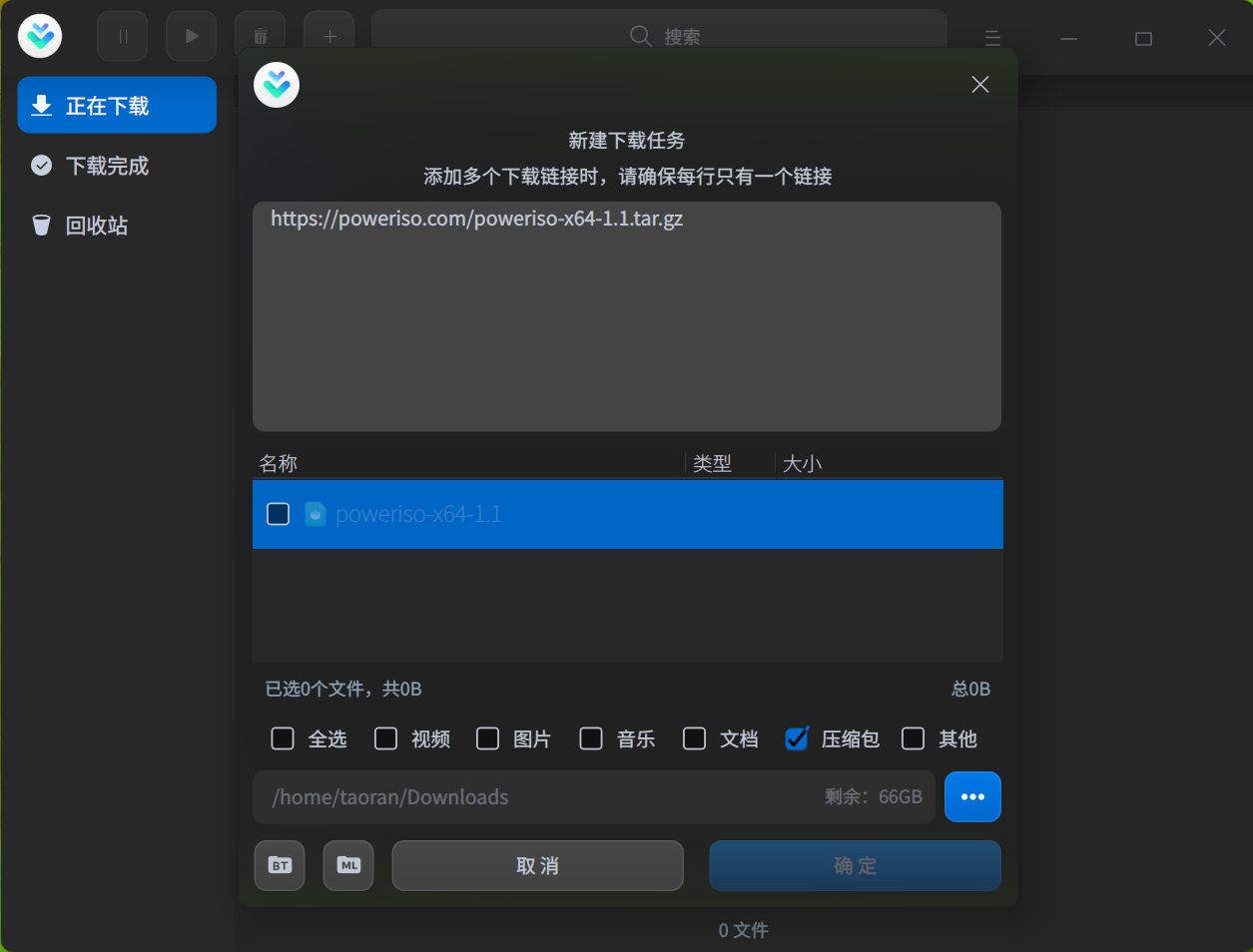Screen dimensions: 1253x952
Task: Pause all downloads via the toolbar pause icon
Action: coord(122,36)
